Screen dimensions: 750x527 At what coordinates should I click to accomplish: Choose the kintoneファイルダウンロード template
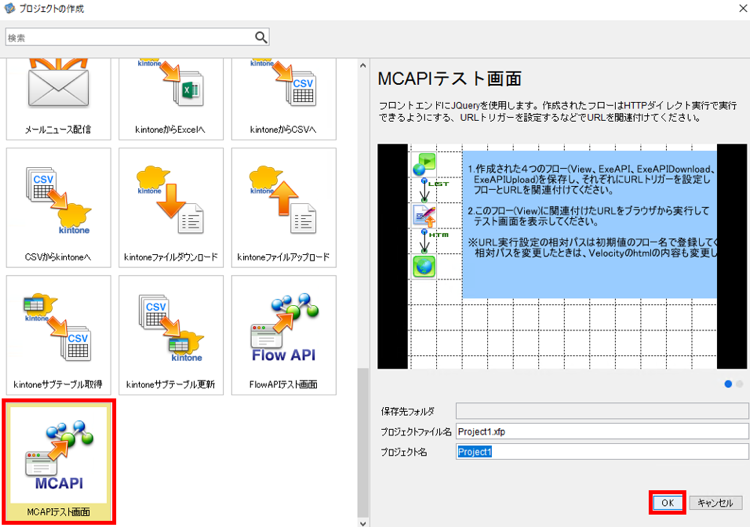[171, 208]
